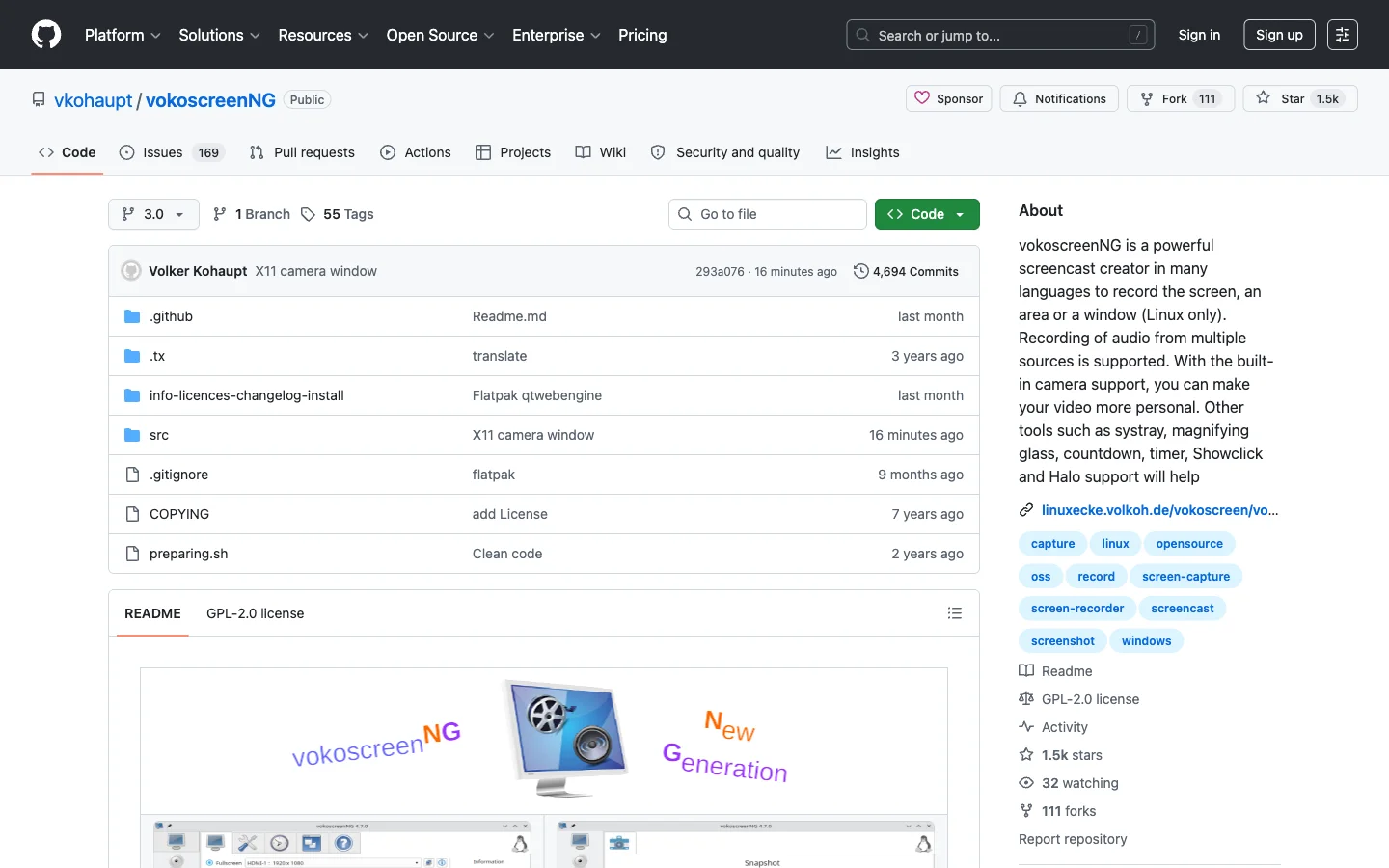The image size is (1389, 868).
Task: Open the Security and quality tab
Action: (725, 152)
